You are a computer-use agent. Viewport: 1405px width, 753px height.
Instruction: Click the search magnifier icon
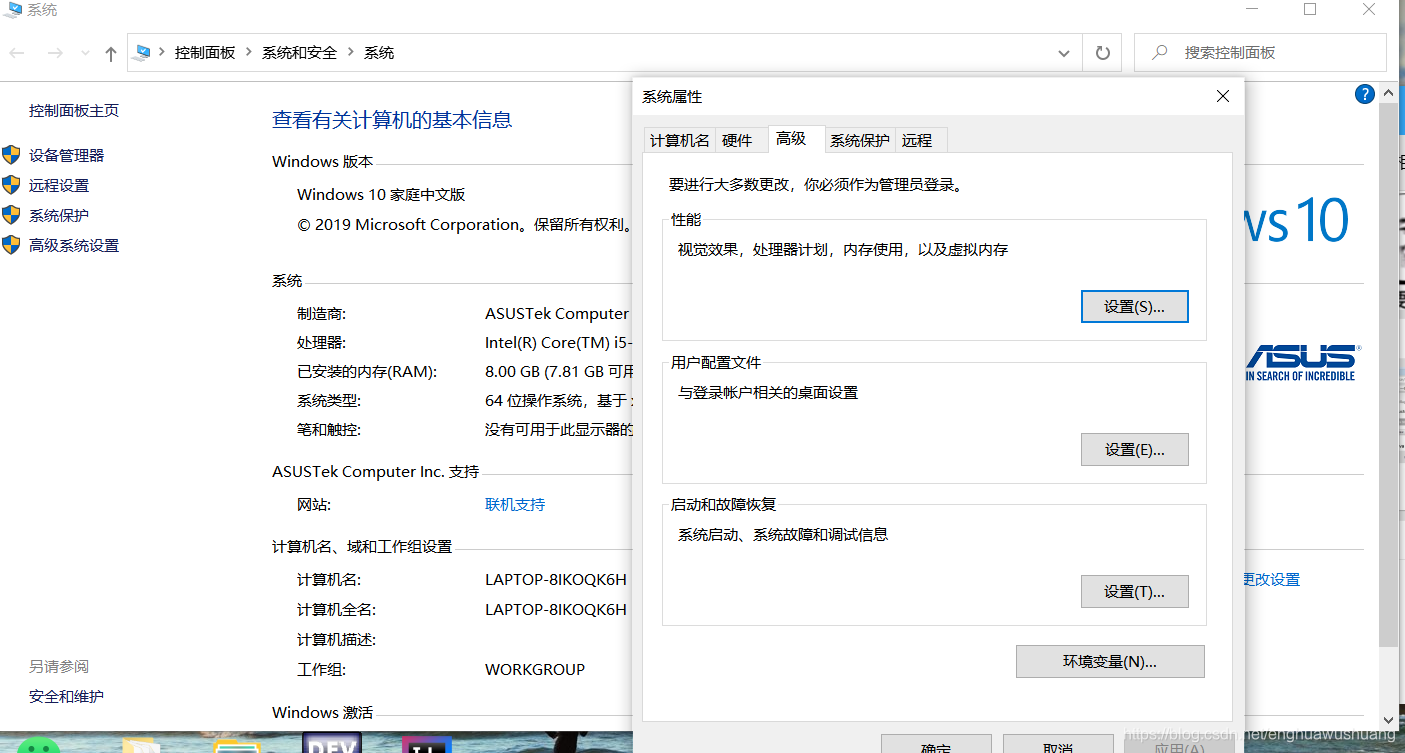click(1160, 52)
